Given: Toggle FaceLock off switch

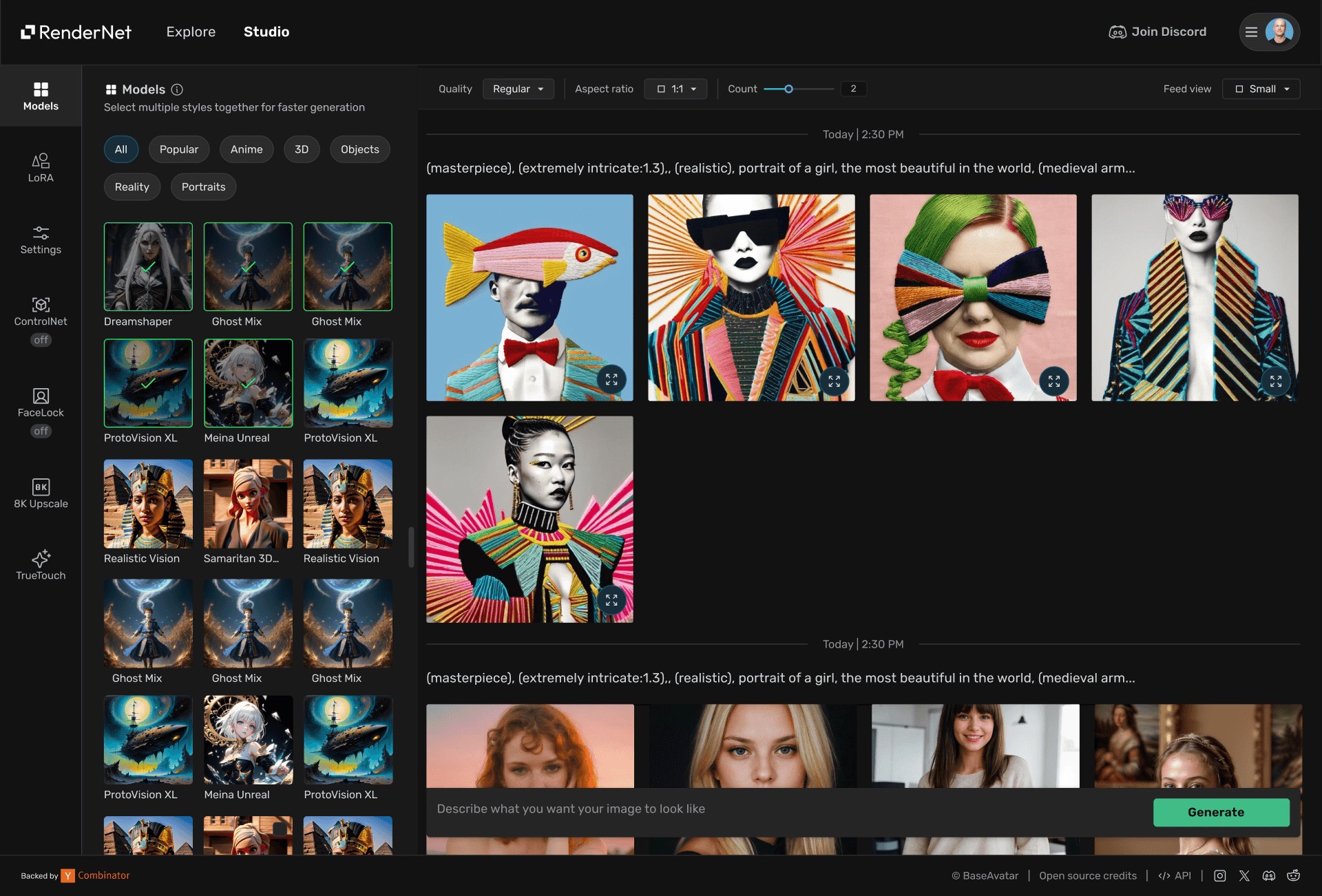Looking at the screenshot, I should tap(41, 431).
